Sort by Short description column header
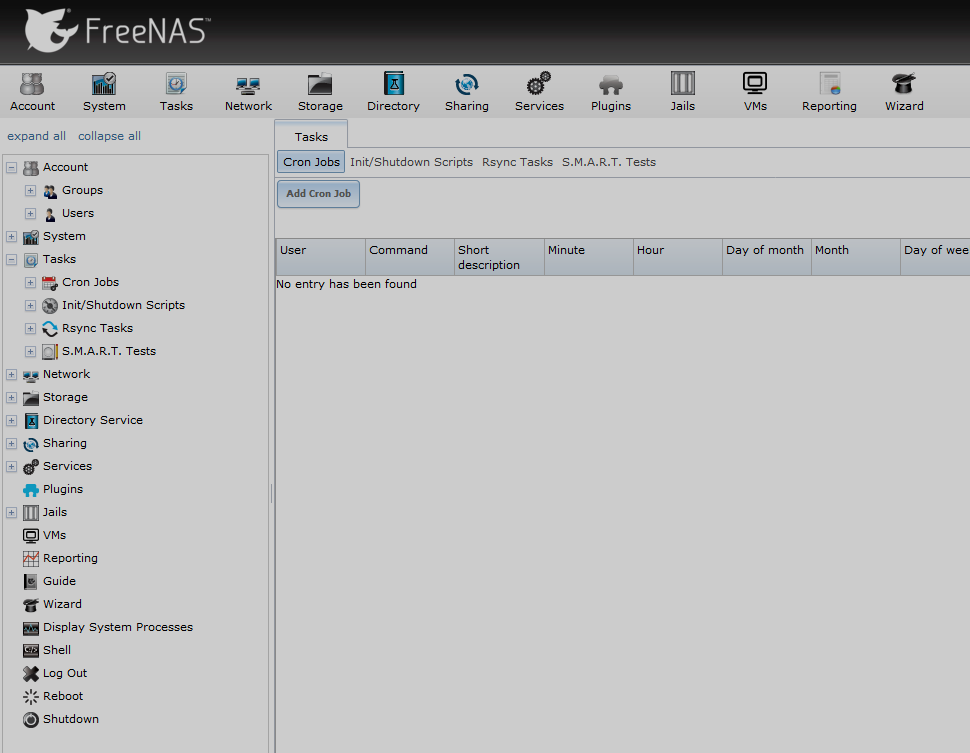Image resolution: width=970 pixels, height=753 pixels. point(499,257)
